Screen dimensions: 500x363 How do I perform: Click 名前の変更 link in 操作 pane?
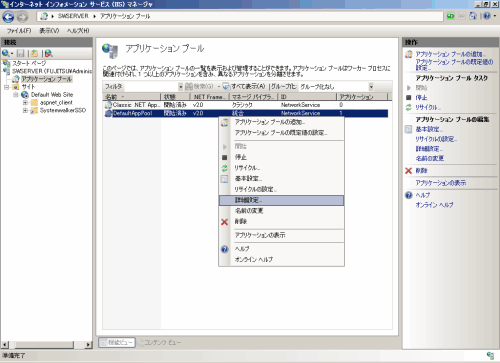click(430, 158)
